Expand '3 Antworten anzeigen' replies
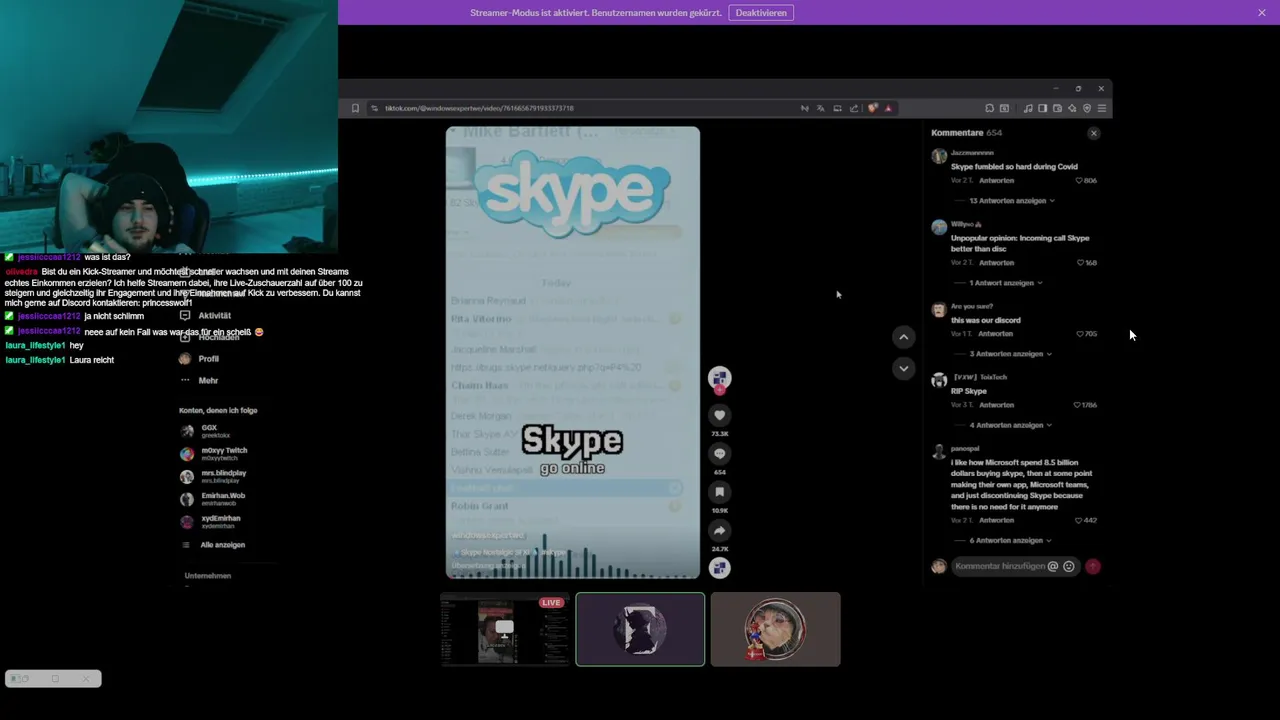The image size is (1280, 720). tap(1010, 354)
